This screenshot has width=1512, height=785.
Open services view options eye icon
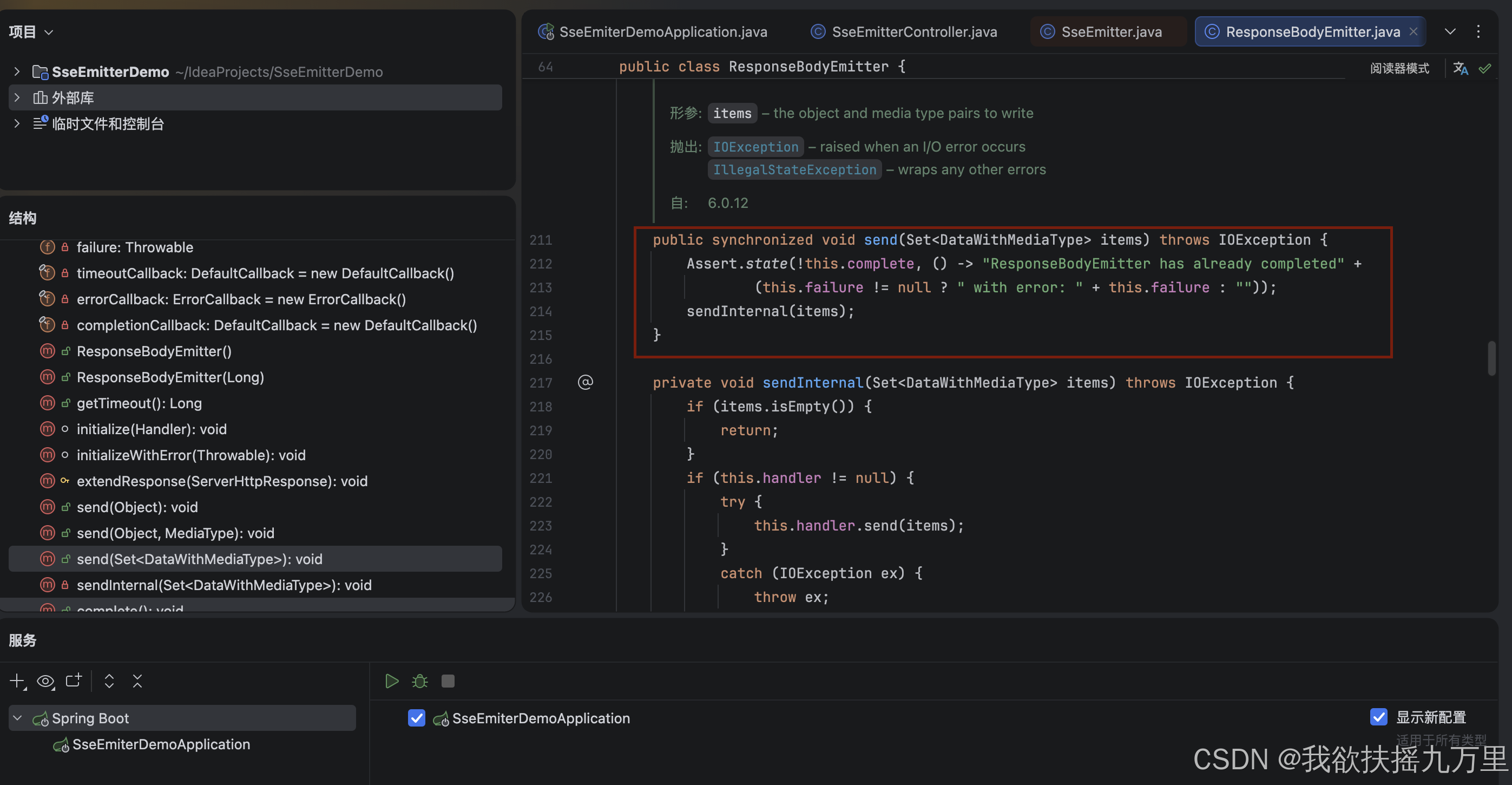pyautogui.click(x=45, y=681)
